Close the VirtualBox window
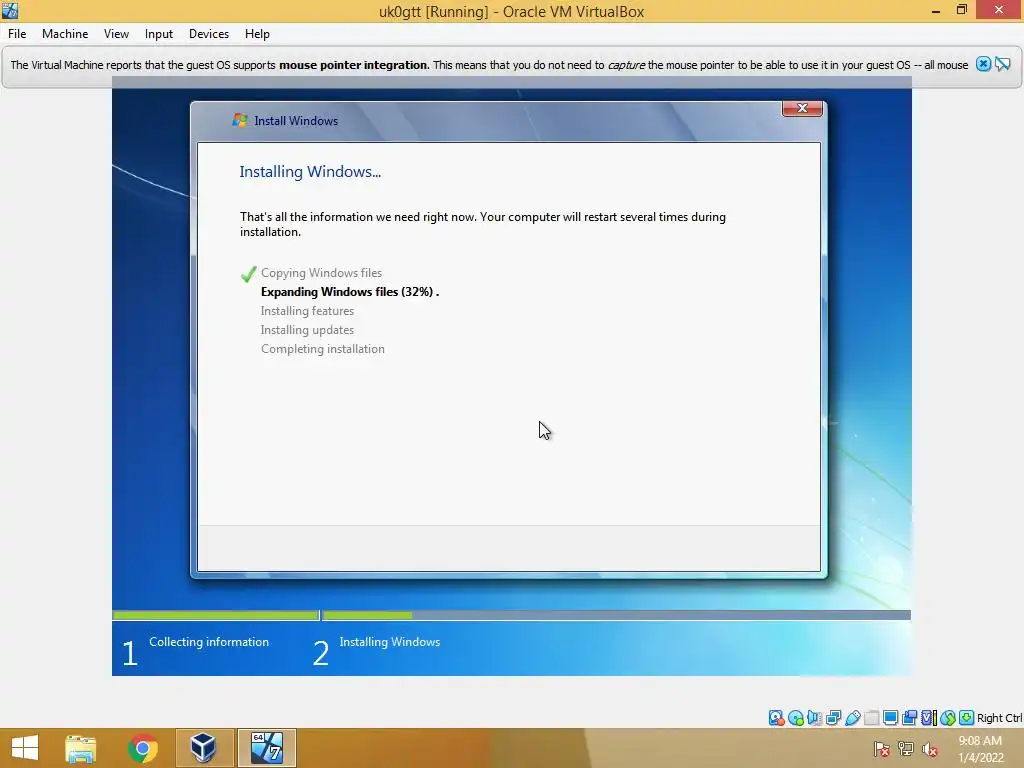Viewport: 1024px width, 768px height. pos(999,10)
